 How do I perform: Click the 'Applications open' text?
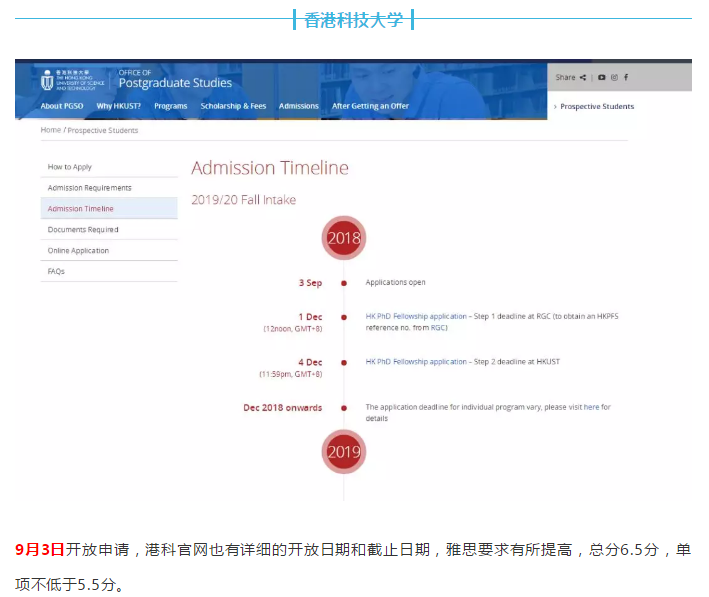click(395, 282)
